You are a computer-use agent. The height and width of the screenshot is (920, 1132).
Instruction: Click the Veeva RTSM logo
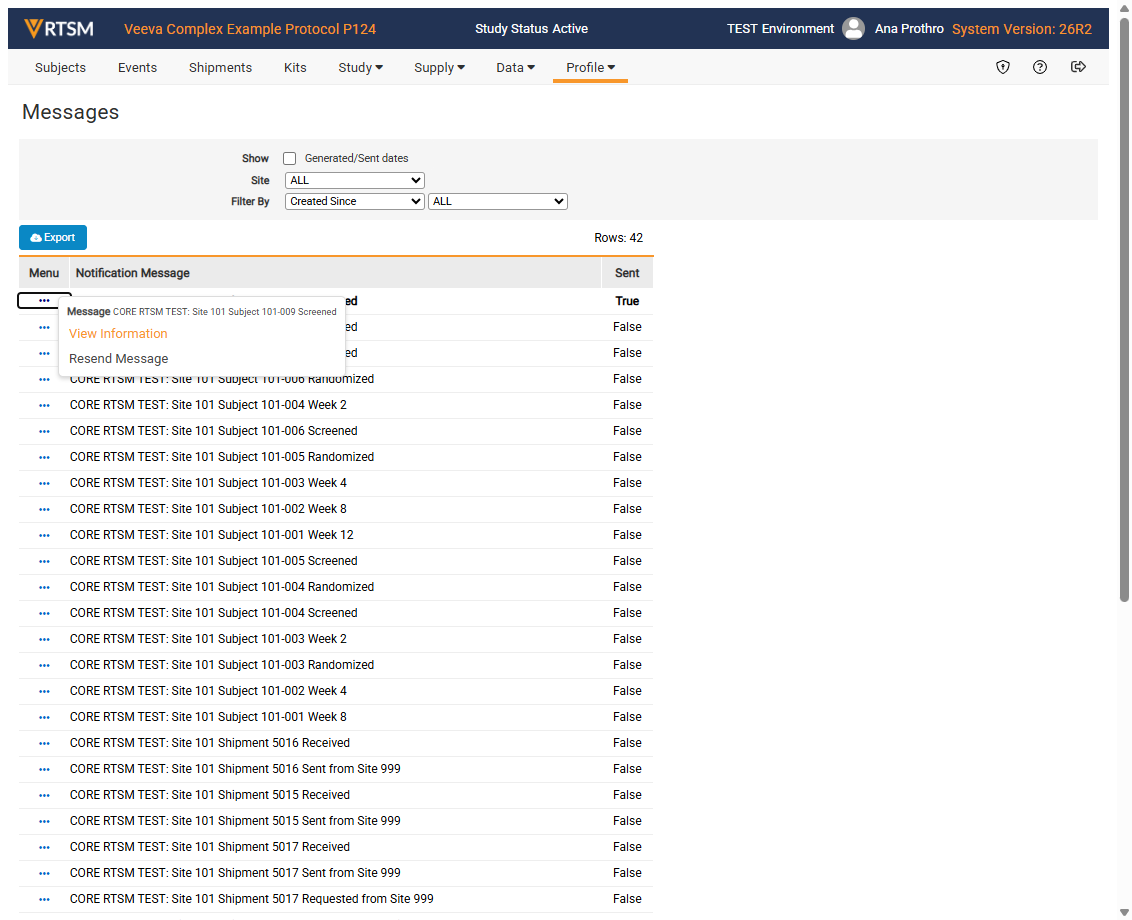(58, 29)
